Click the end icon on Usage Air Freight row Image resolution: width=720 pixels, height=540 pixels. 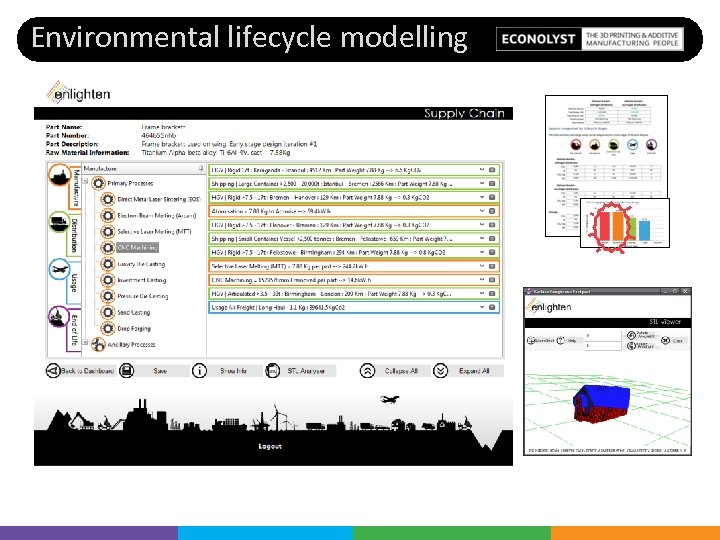492,307
